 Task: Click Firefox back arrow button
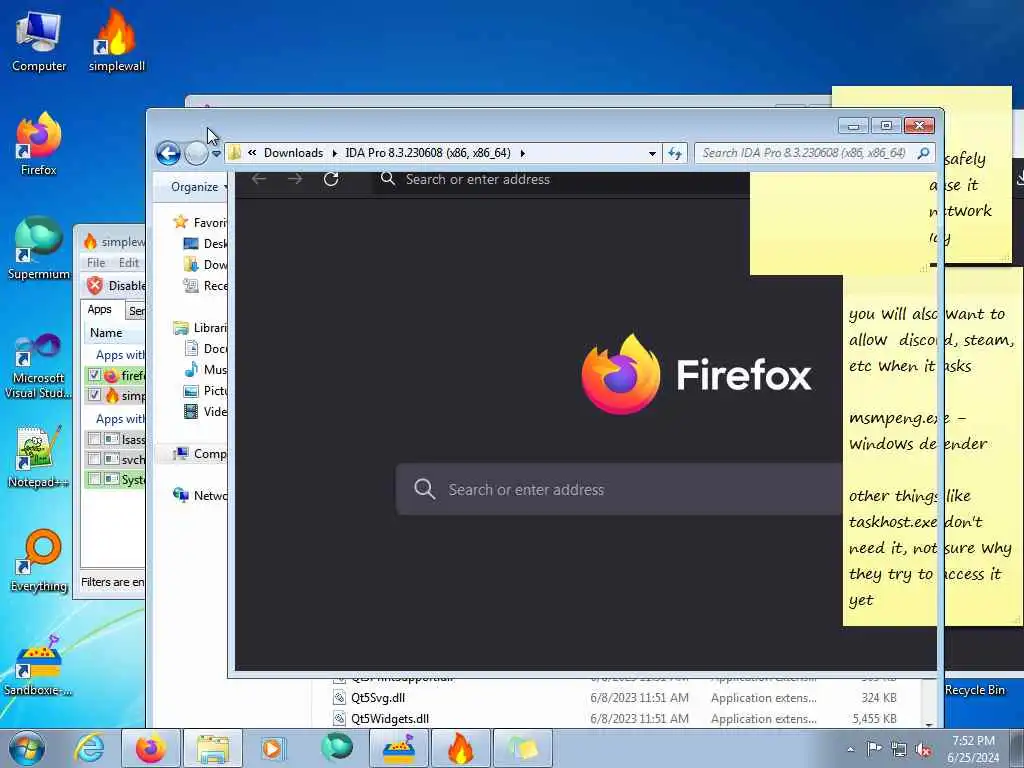point(259,179)
